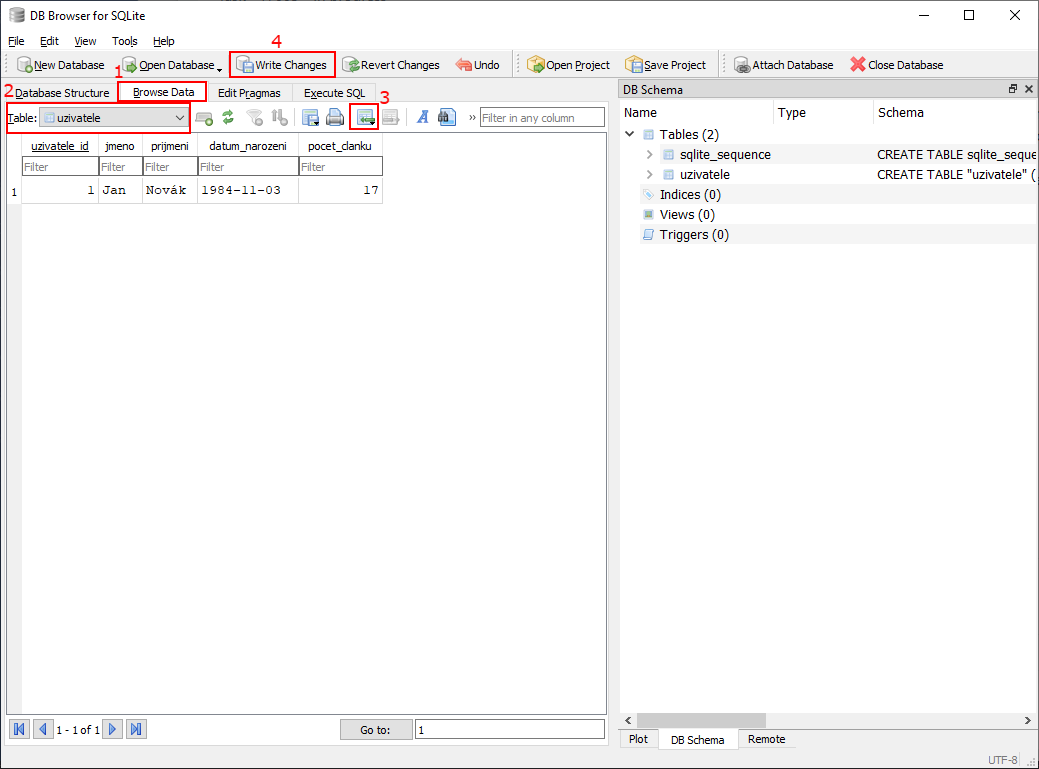Undock the DB Schema panel float icon
This screenshot has height=769, width=1039.
point(1012,89)
